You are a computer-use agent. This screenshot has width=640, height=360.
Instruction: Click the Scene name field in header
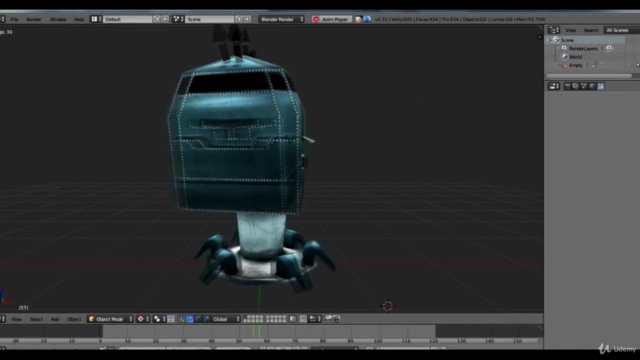click(210, 19)
